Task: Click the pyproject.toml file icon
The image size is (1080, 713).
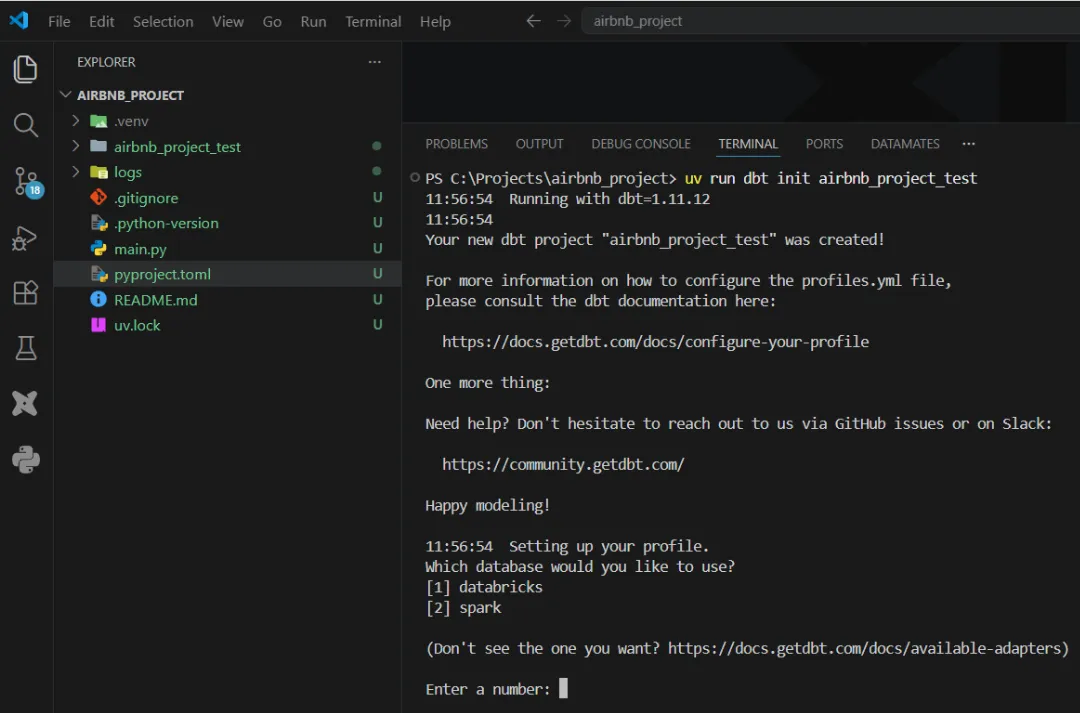Action: pyautogui.click(x=98, y=274)
